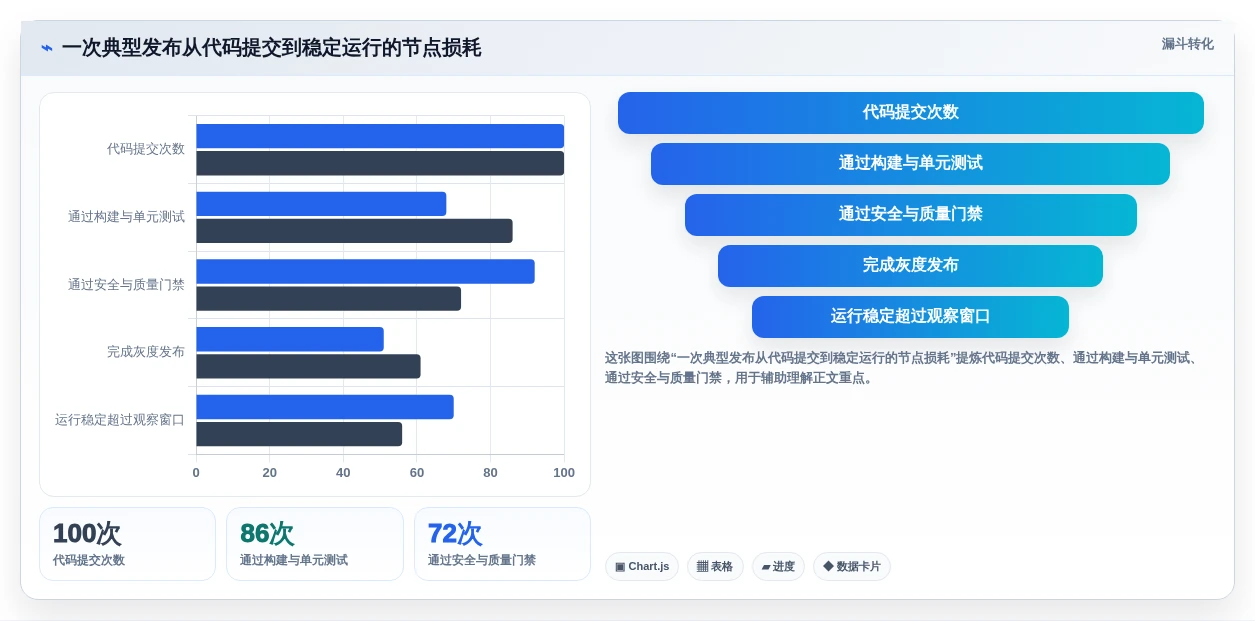Open the 86次 通过构建与单元测试 card
The height and width of the screenshot is (621, 1255).
coord(315,544)
